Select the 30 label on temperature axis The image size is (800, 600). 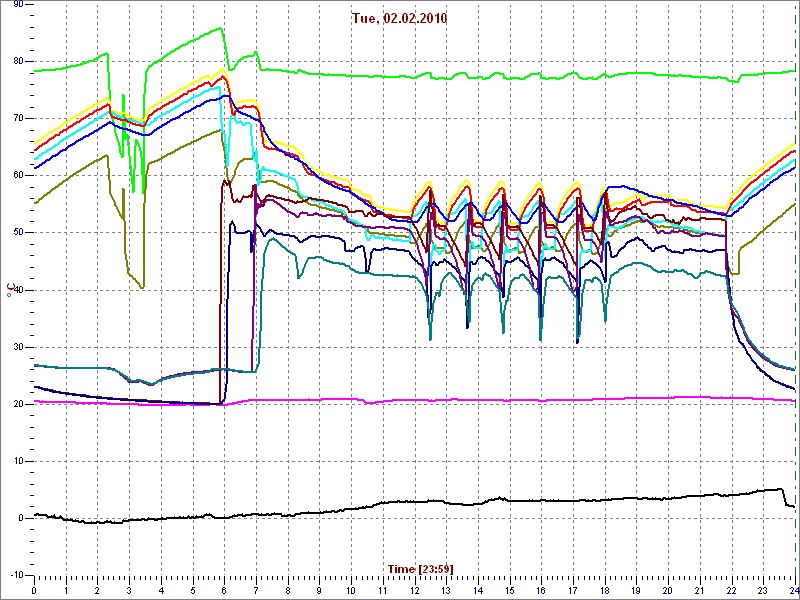point(17,347)
